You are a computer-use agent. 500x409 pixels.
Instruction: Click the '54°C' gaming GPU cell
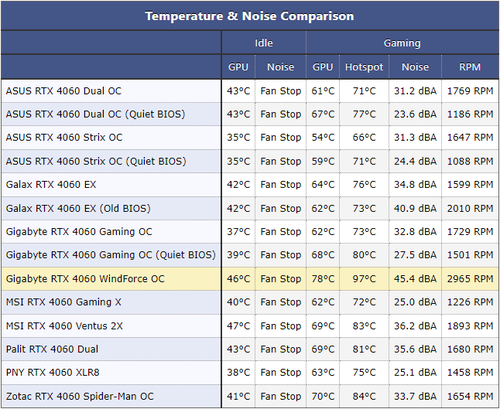(x=323, y=137)
